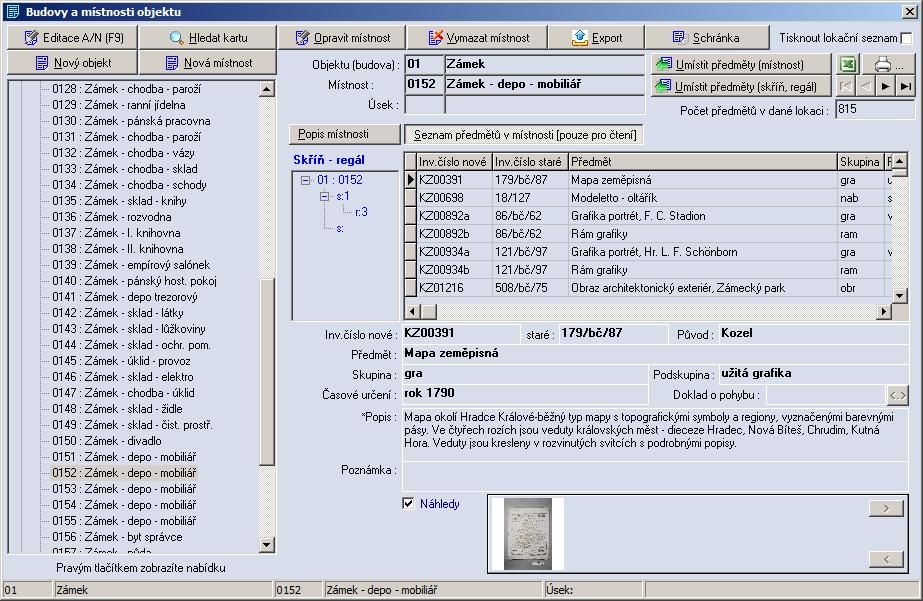Screen dimensions: 923x601
Task: Select room 0141 : Zámek - depo trezorový
Action: click(125, 297)
